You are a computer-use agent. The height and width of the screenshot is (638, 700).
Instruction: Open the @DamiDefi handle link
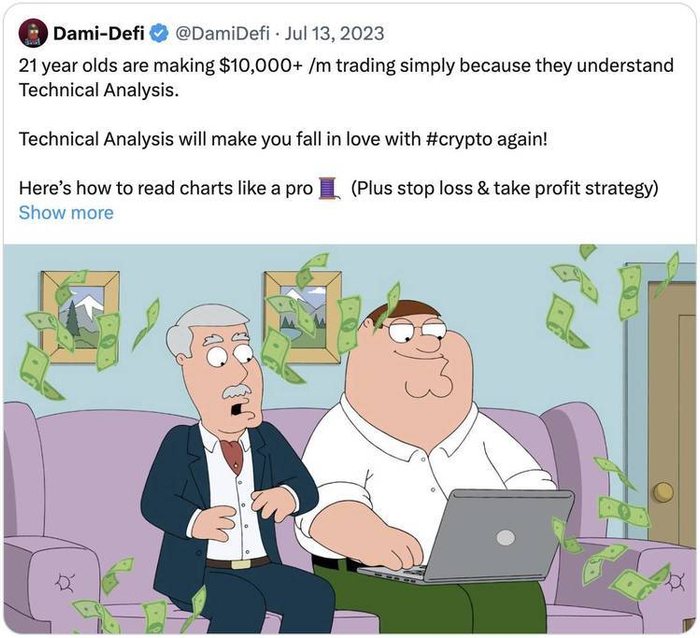(x=222, y=33)
